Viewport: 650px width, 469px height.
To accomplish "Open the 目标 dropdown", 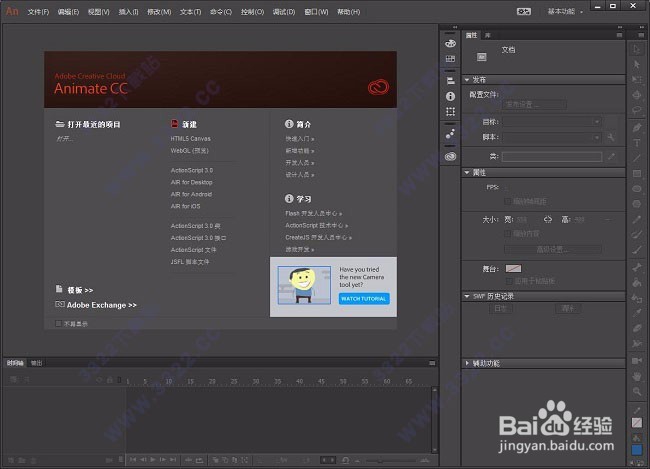I will point(552,122).
